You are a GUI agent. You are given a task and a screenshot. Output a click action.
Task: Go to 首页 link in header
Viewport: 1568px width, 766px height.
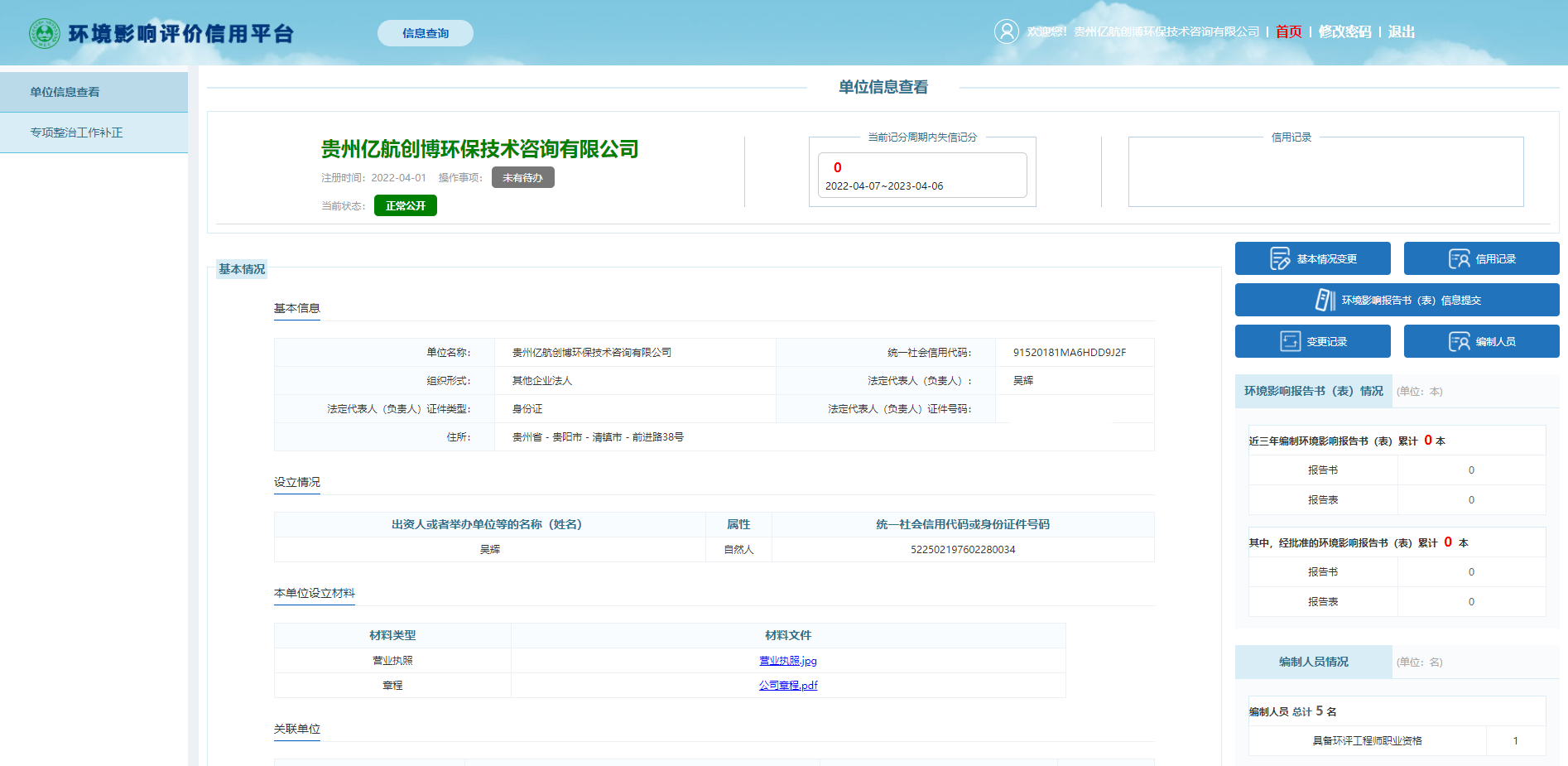(1288, 31)
